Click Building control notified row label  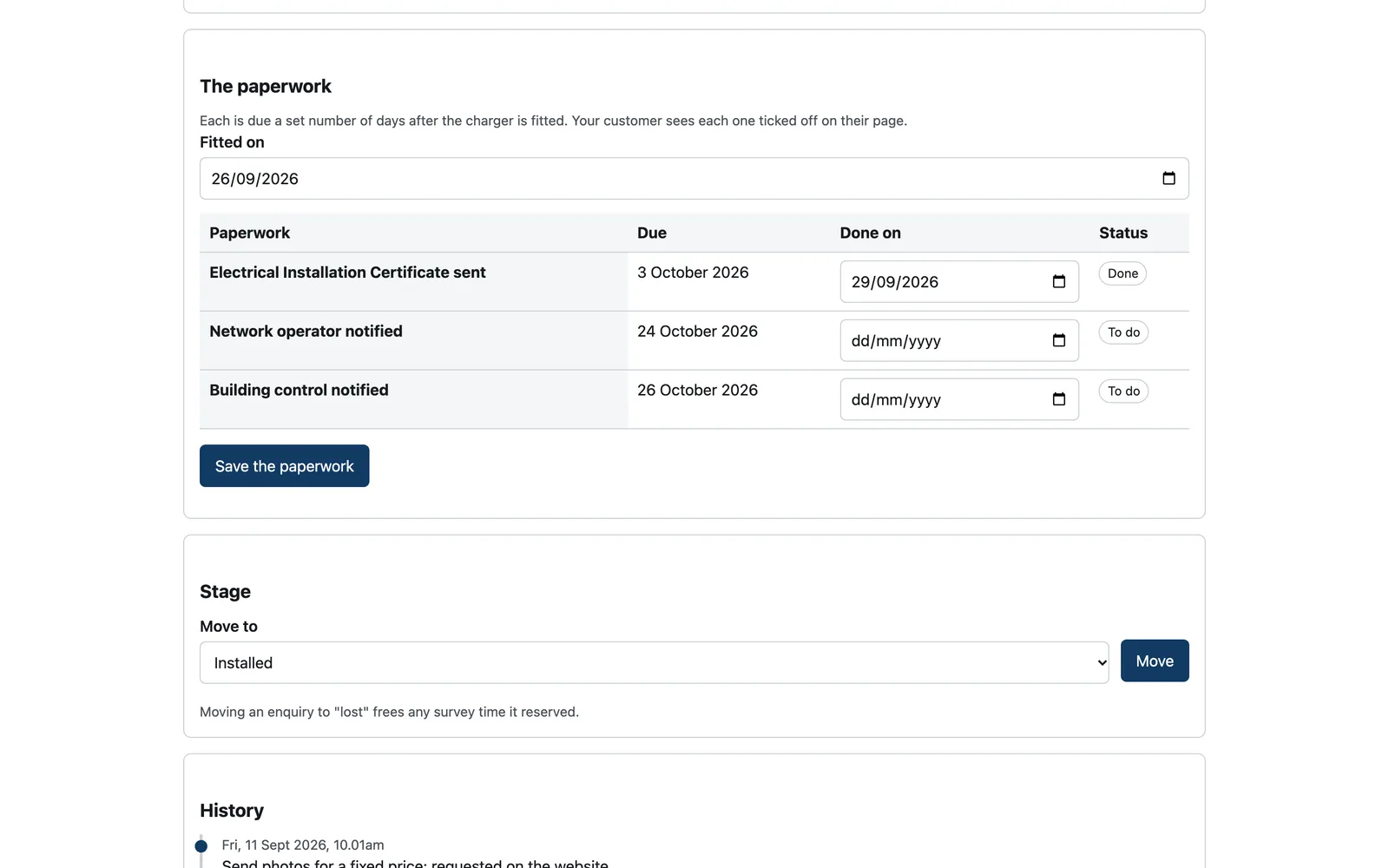pyautogui.click(x=299, y=391)
